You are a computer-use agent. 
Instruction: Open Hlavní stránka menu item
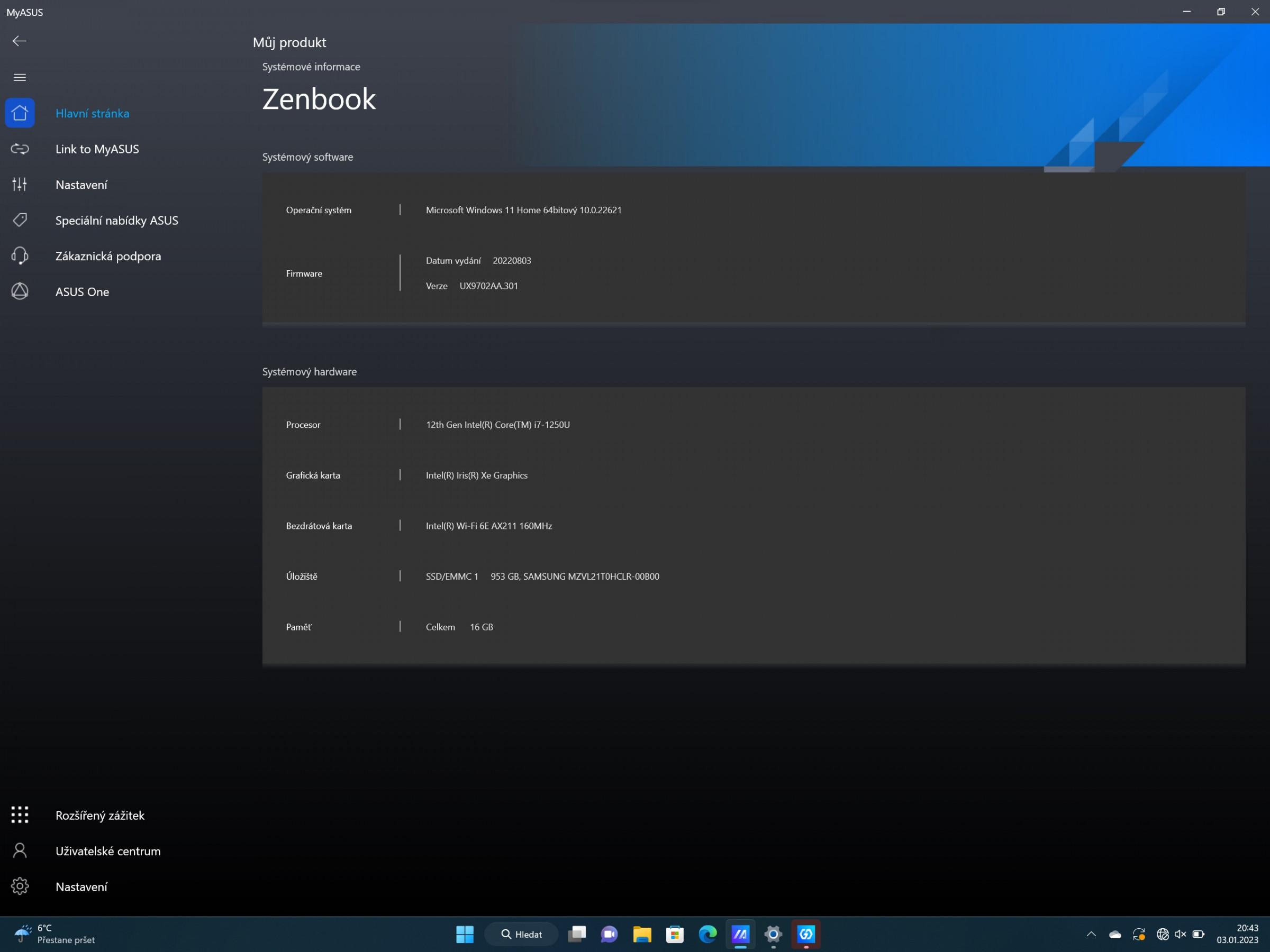pos(93,114)
